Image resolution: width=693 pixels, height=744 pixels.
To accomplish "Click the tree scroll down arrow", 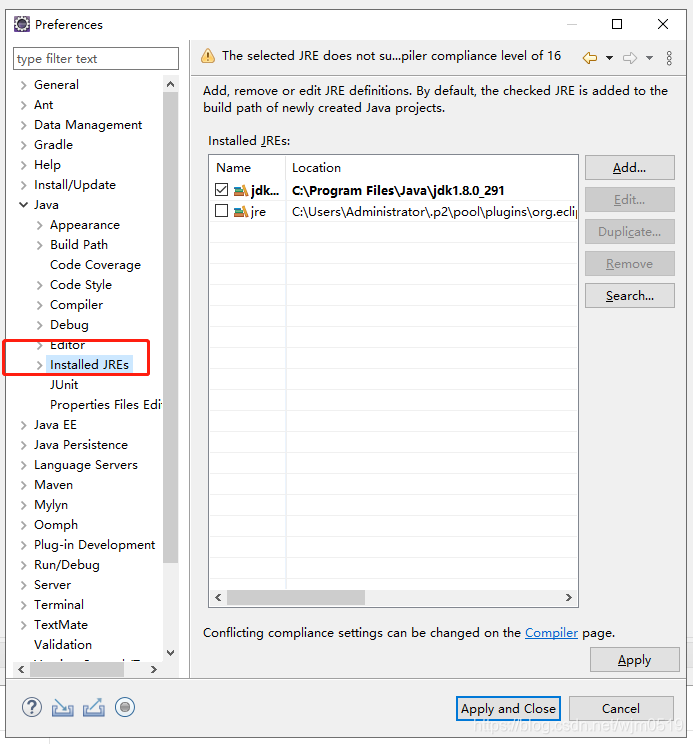I will click(170, 653).
